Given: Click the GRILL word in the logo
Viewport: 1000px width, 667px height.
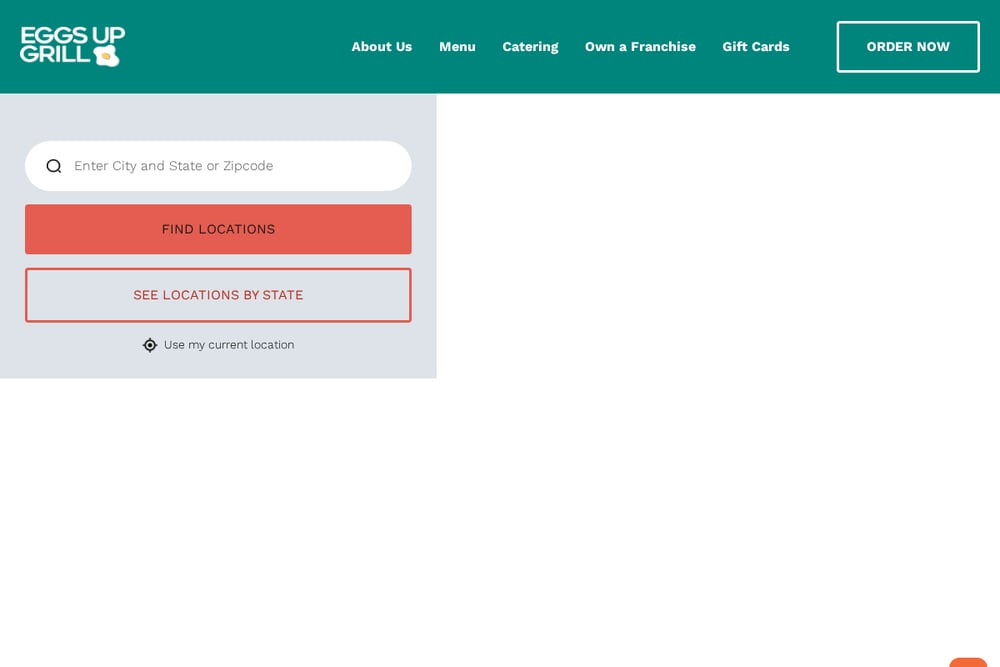Looking at the screenshot, I should click(x=55, y=55).
